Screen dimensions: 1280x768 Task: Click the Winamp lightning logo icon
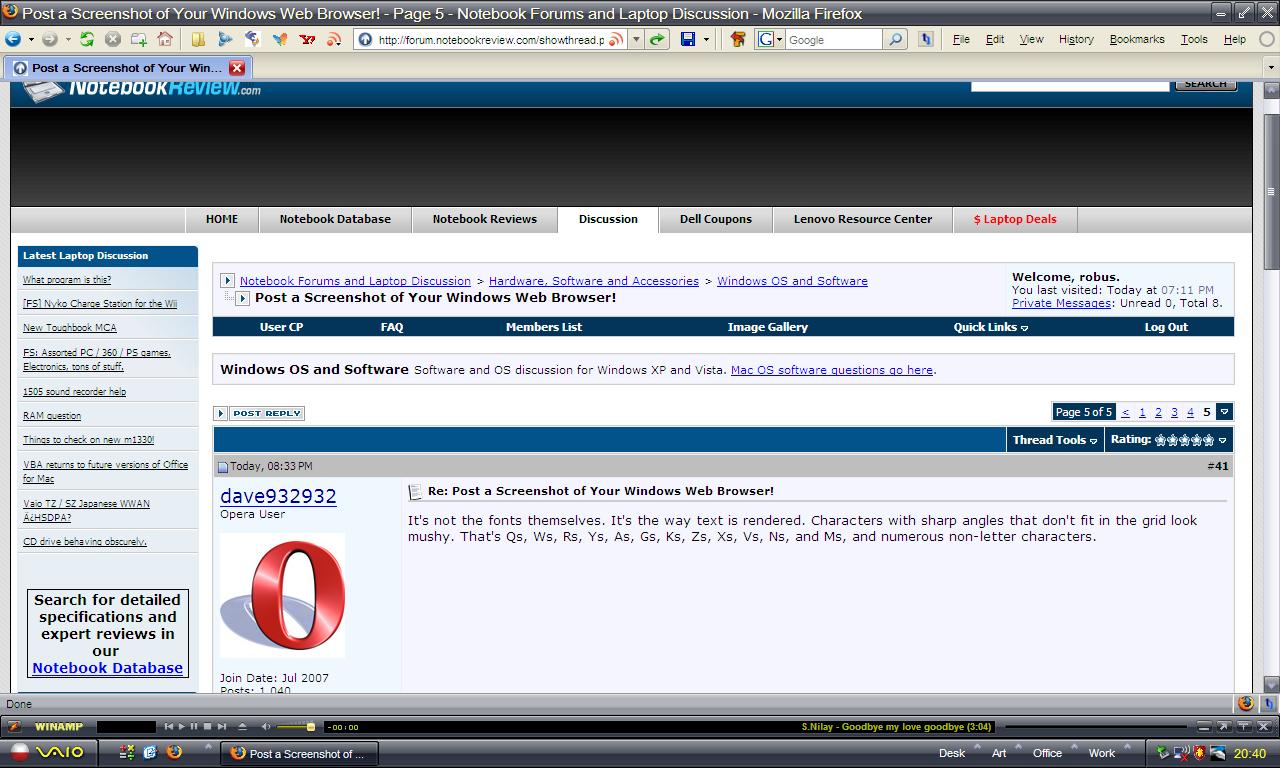coord(14,726)
